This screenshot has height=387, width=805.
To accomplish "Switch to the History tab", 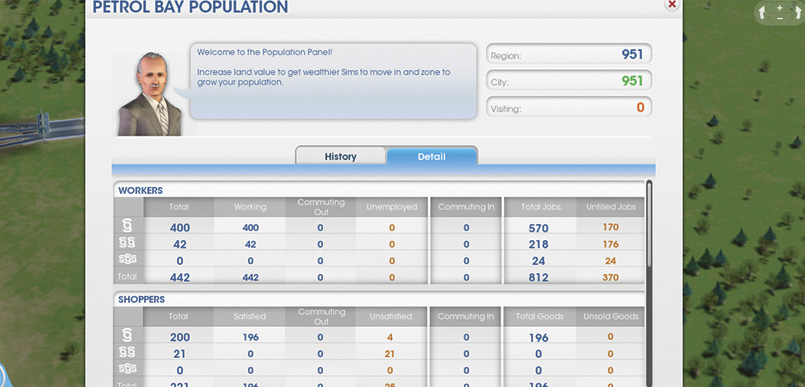I will coord(340,157).
